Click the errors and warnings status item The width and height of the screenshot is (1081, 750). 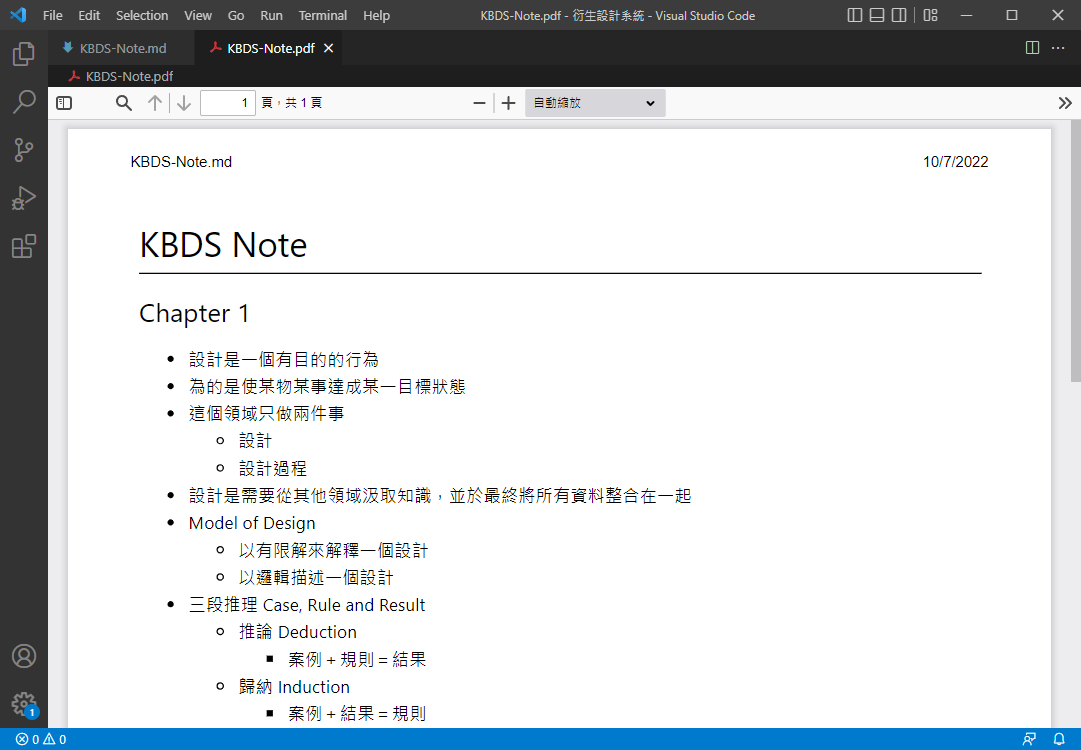coord(41,740)
